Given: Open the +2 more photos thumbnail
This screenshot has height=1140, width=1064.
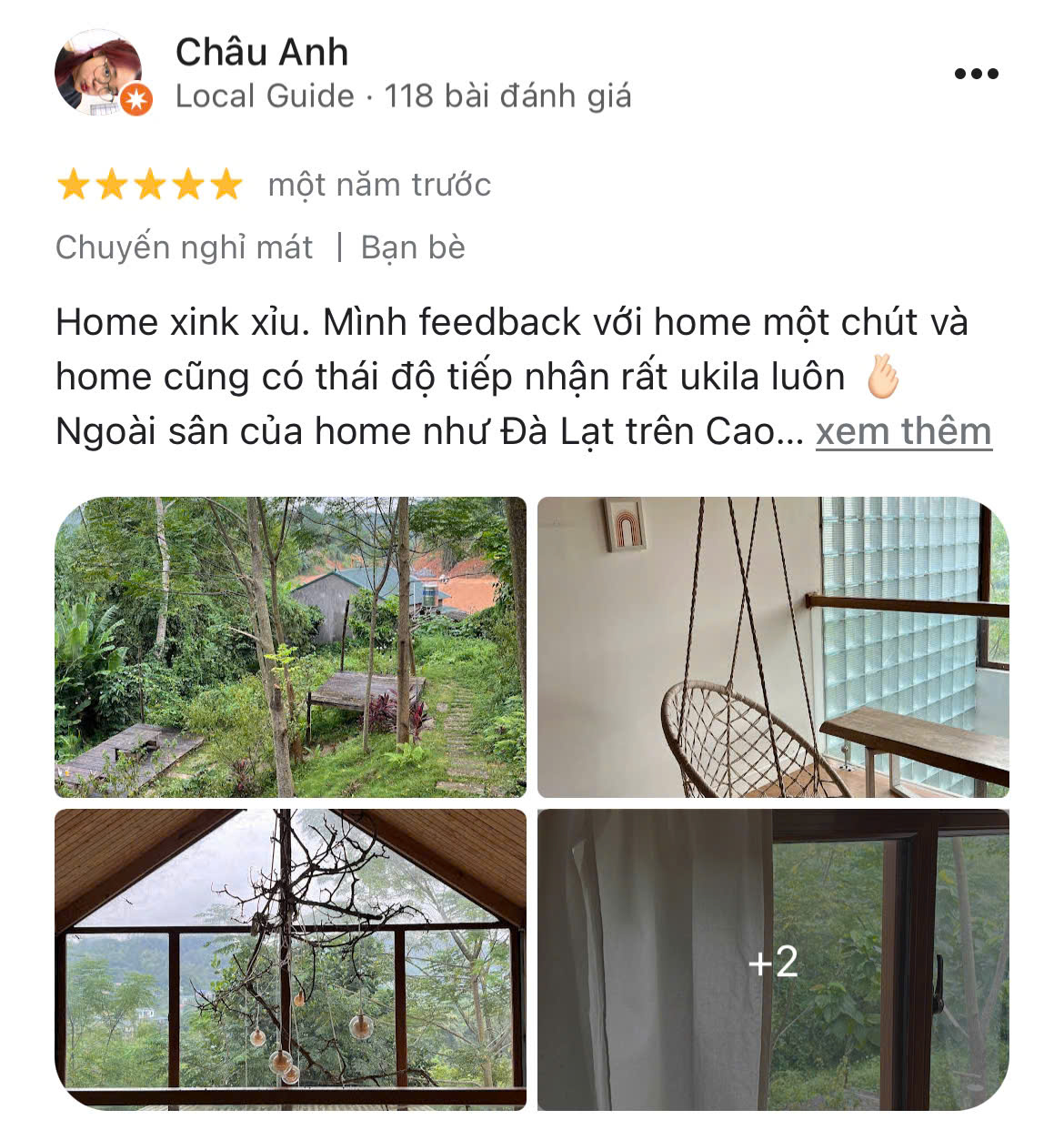Looking at the screenshot, I should [773, 959].
